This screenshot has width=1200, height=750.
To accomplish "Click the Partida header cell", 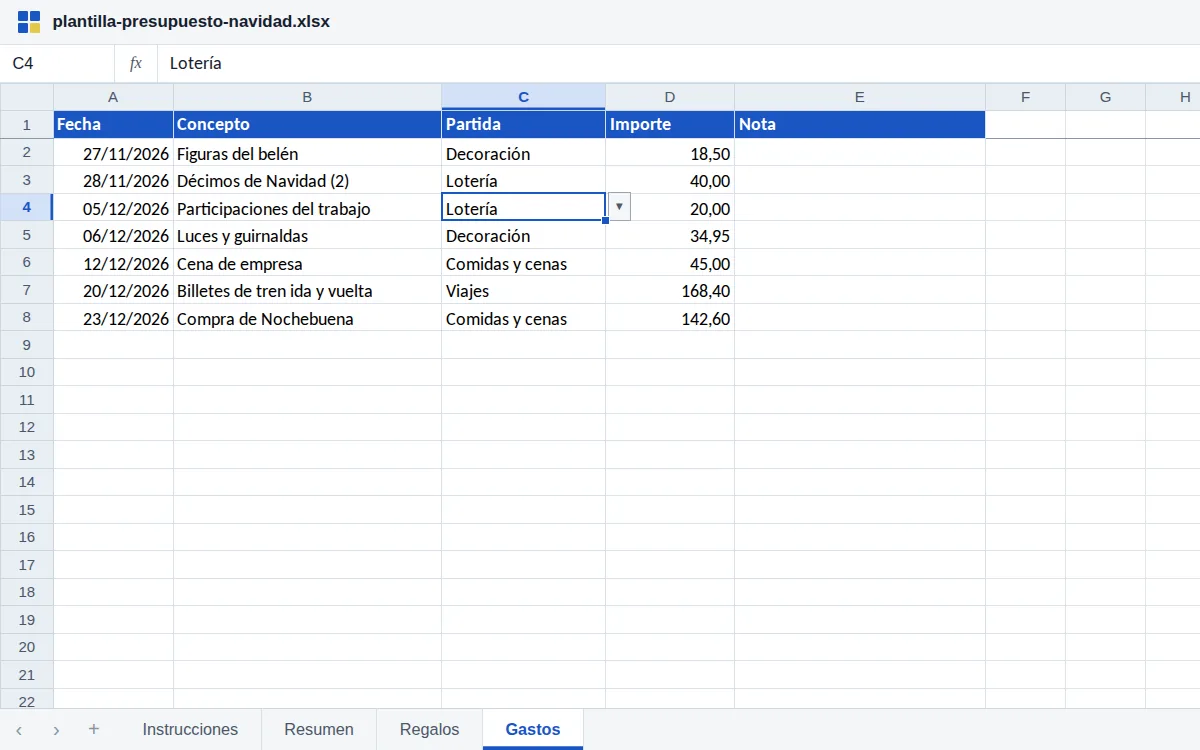I will pos(523,125).
